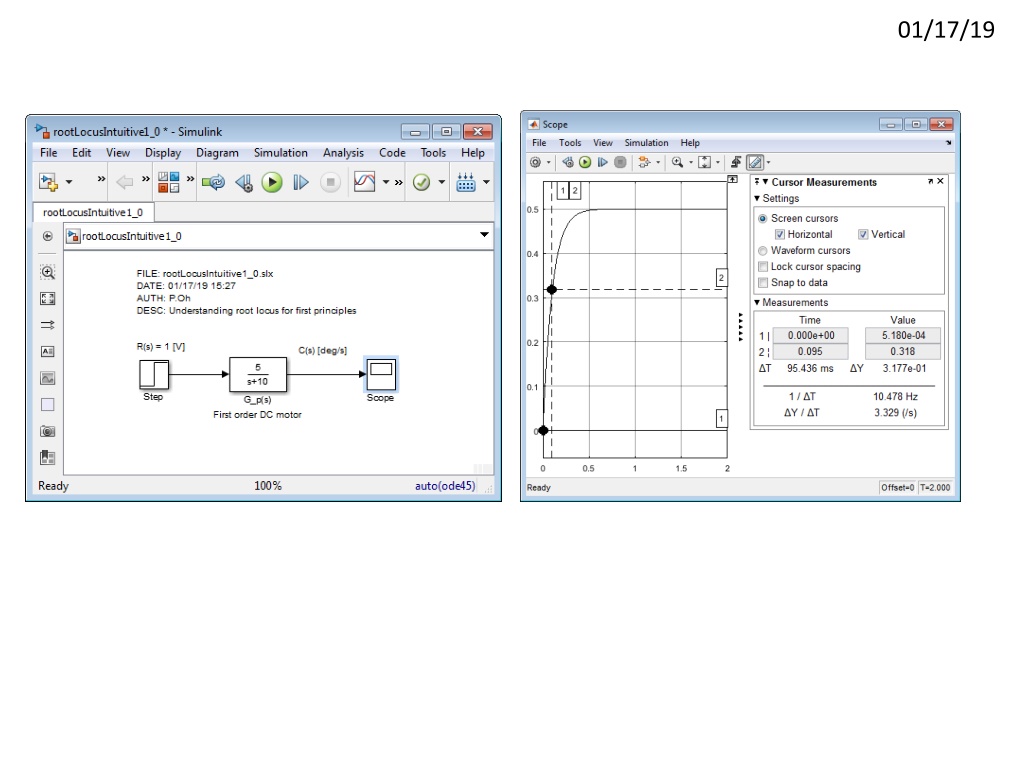Screen dimensions: 1024x768
Task: Click the Screenshot camera icon in Simulink palette
Action: (x=48, y=431)
